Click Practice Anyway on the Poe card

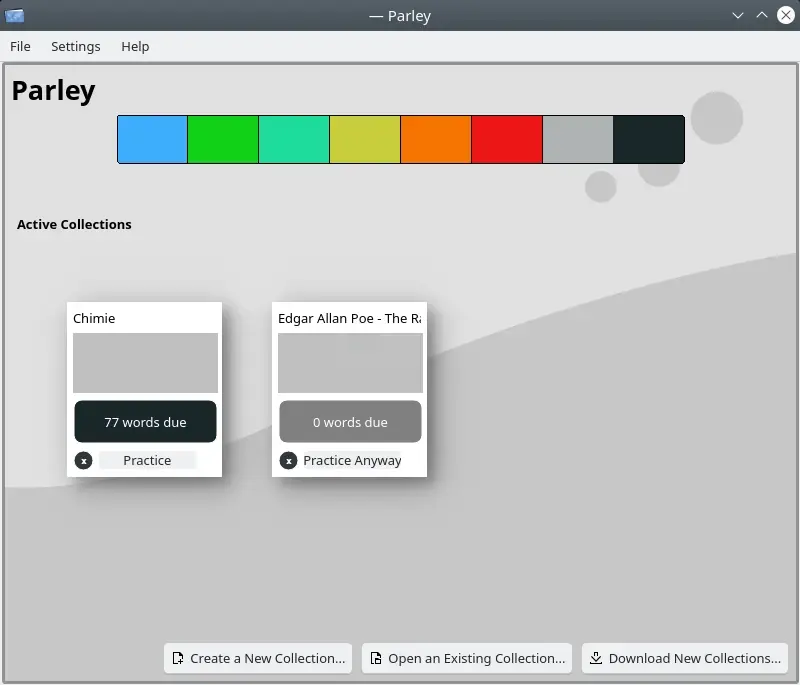[x=352, y=461]
